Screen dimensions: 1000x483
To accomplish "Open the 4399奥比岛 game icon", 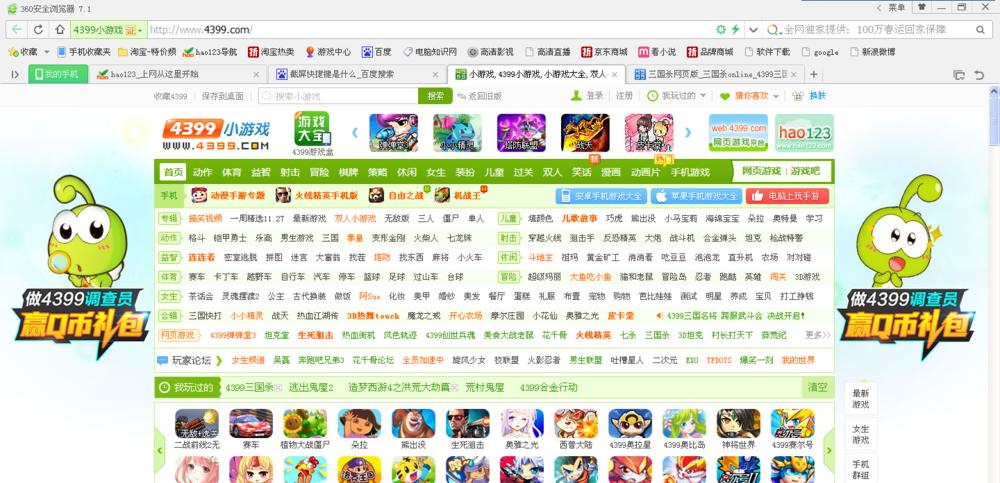I will point(684,424).
